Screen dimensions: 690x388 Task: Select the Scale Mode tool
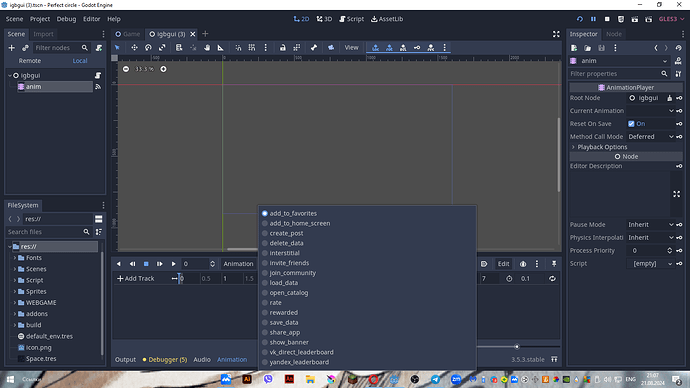(162, 48)
